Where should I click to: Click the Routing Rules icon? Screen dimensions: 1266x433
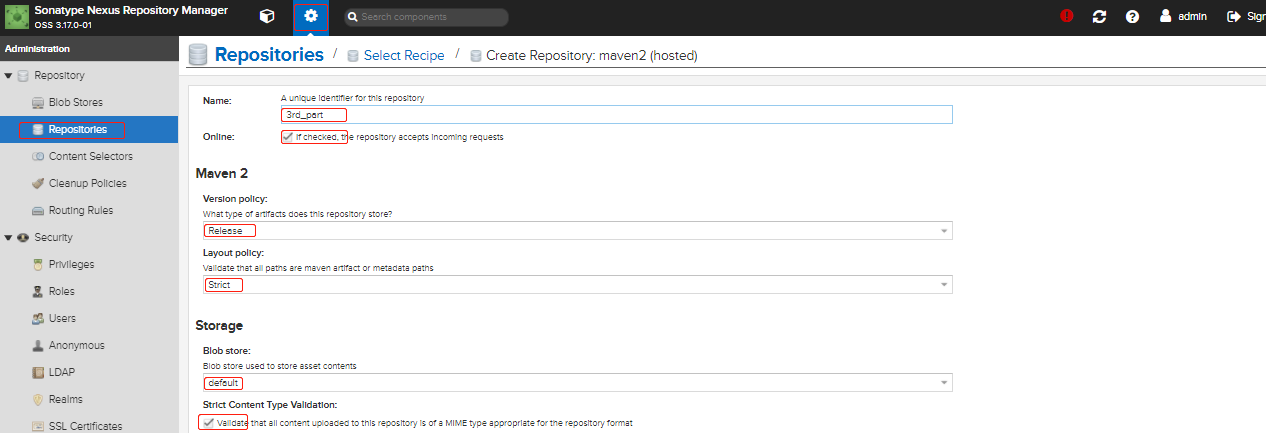[38, 211]
